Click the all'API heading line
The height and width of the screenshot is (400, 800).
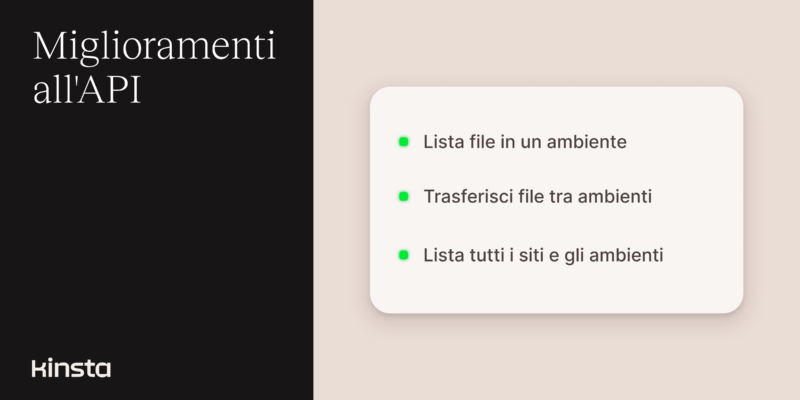[87, 91]
